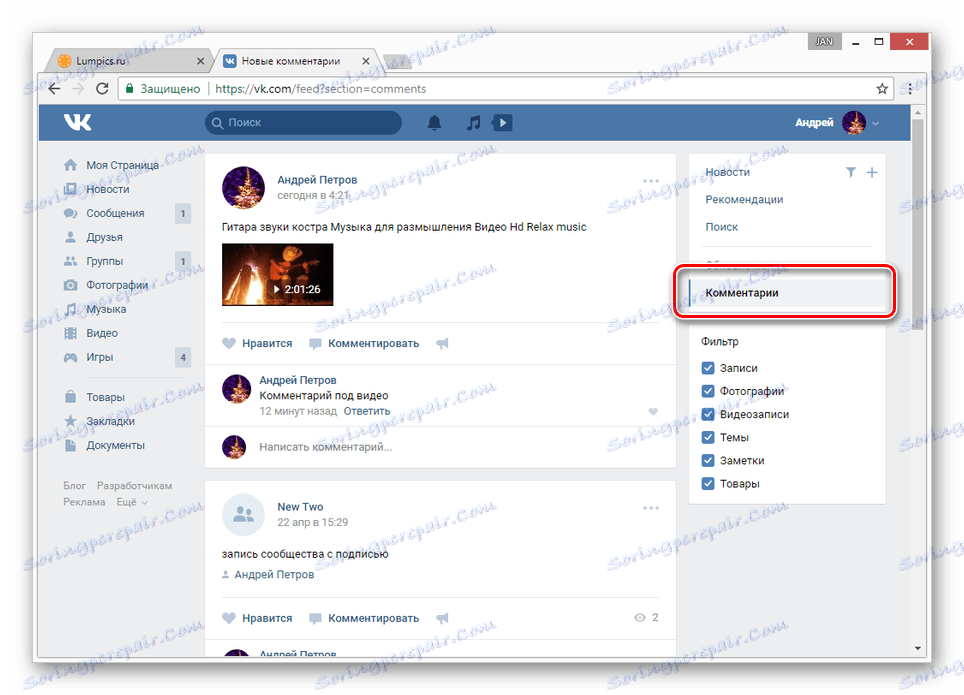Click the news filter funnel icon

850,172
